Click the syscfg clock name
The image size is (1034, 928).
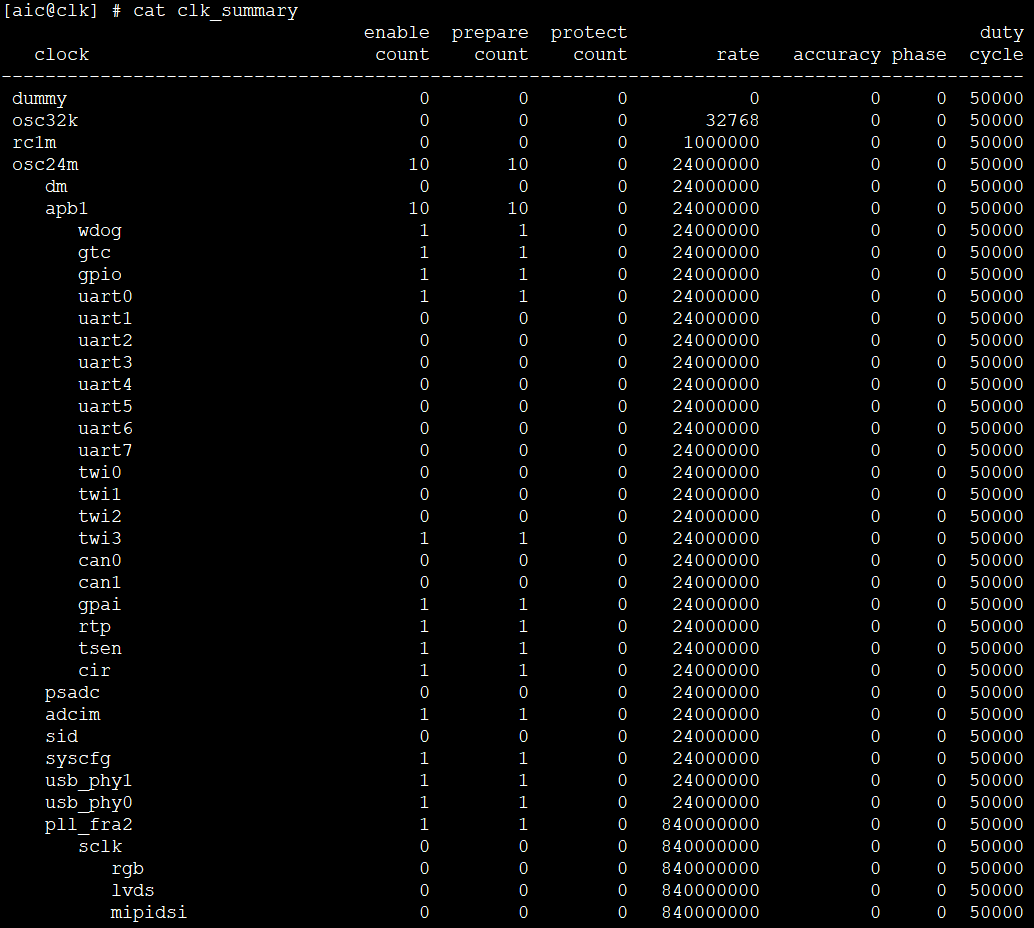click(78, 758)
